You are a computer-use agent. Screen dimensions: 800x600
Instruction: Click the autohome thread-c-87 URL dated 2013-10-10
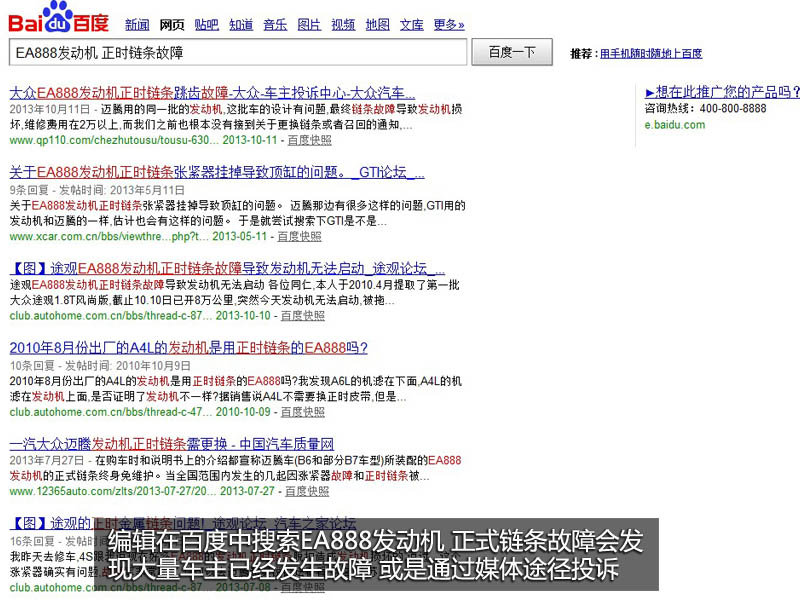(111, 316)
